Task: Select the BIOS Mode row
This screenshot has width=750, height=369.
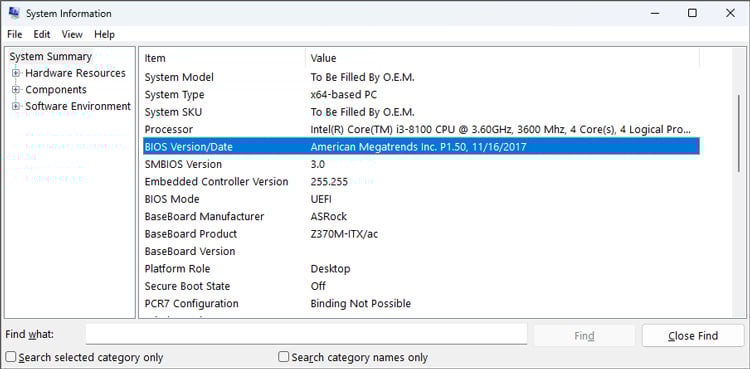Action: (421, 199)
